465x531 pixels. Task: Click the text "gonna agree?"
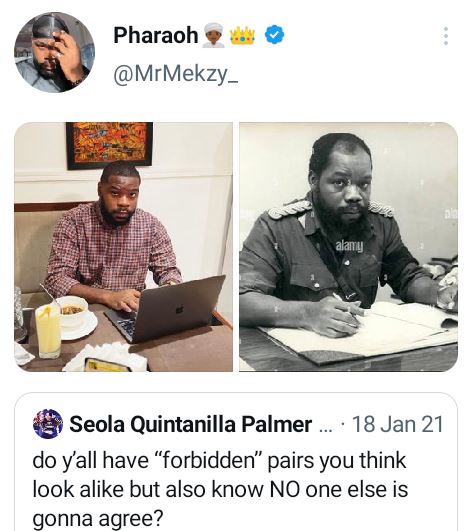[x=98, y=518]
